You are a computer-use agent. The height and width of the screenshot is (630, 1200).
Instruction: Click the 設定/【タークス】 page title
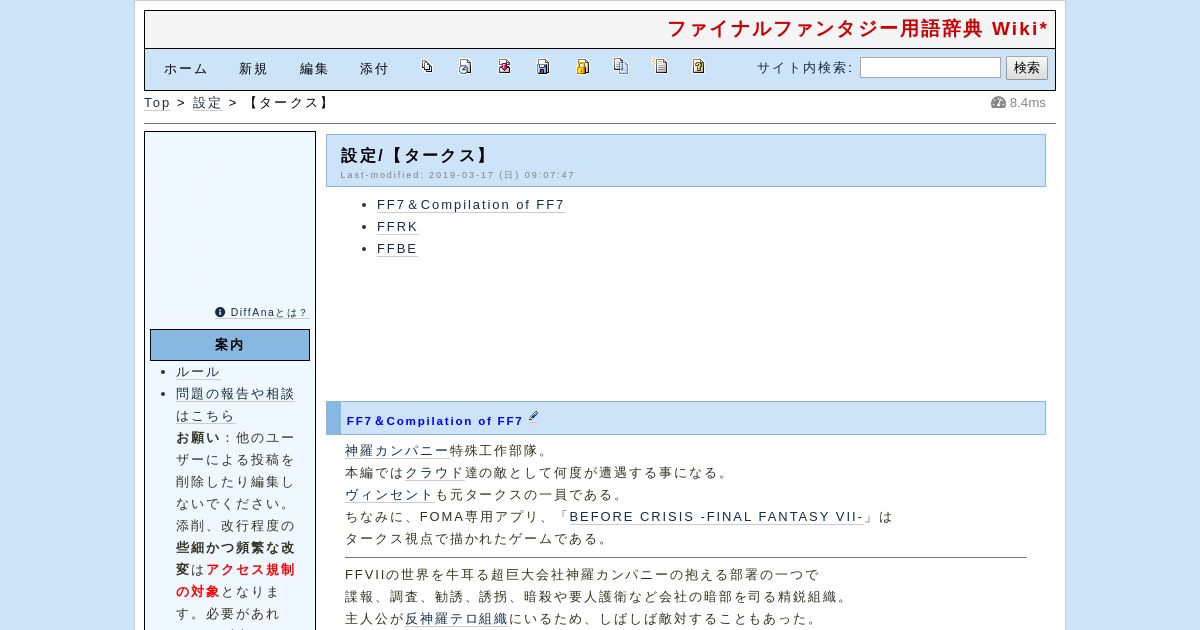tap(416, 156)
